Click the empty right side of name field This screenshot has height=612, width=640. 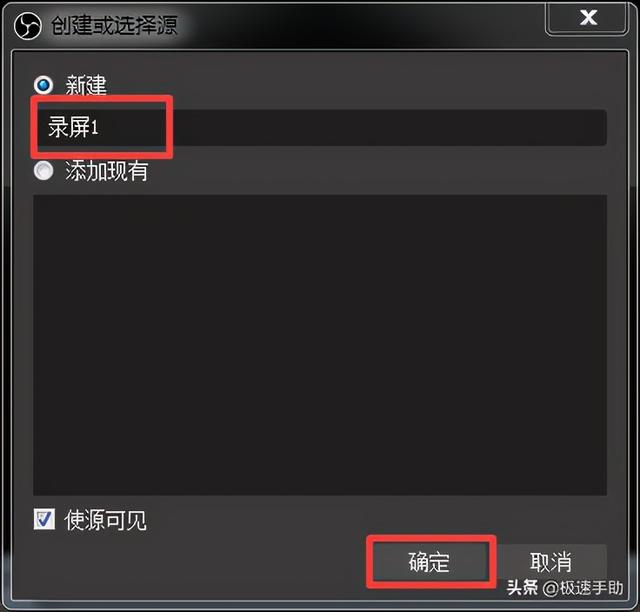click(388, 127)
